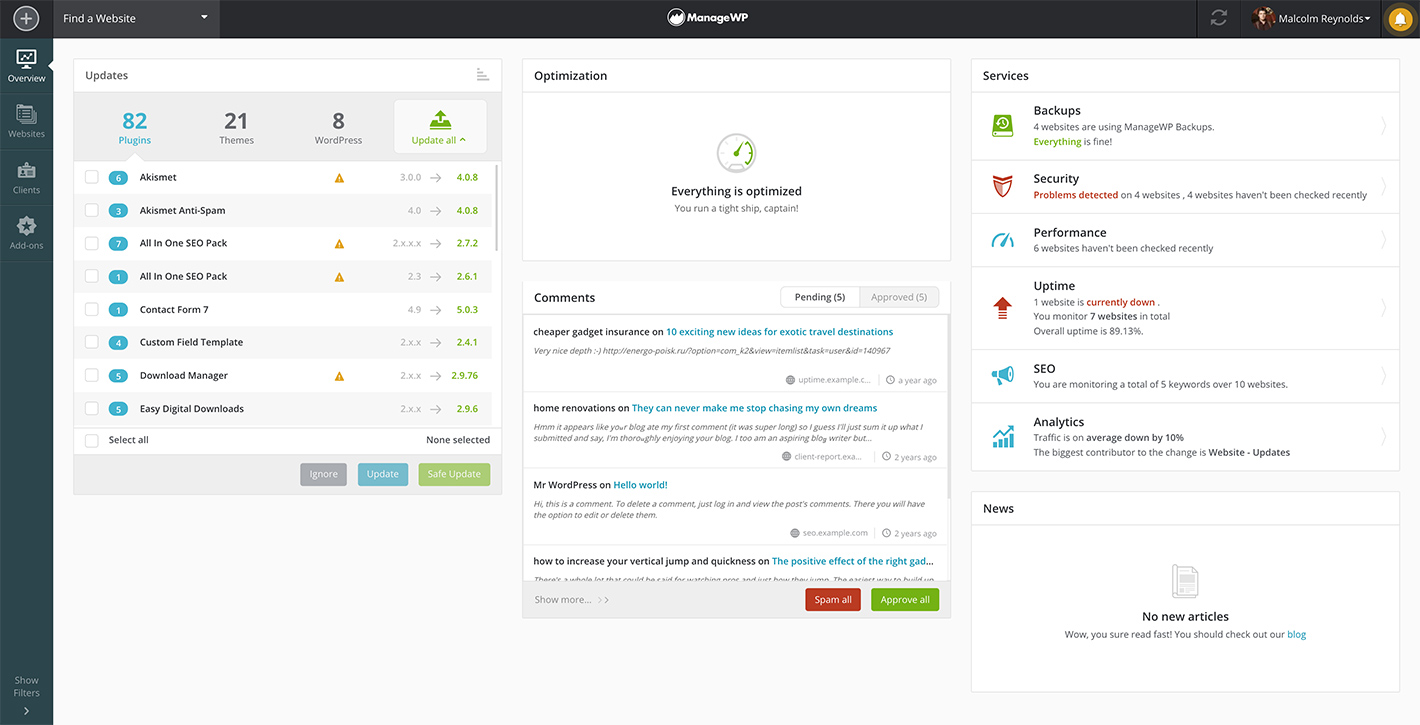Expand the Uptime service chevron

pyautogui.click(x=1384, y=308)
